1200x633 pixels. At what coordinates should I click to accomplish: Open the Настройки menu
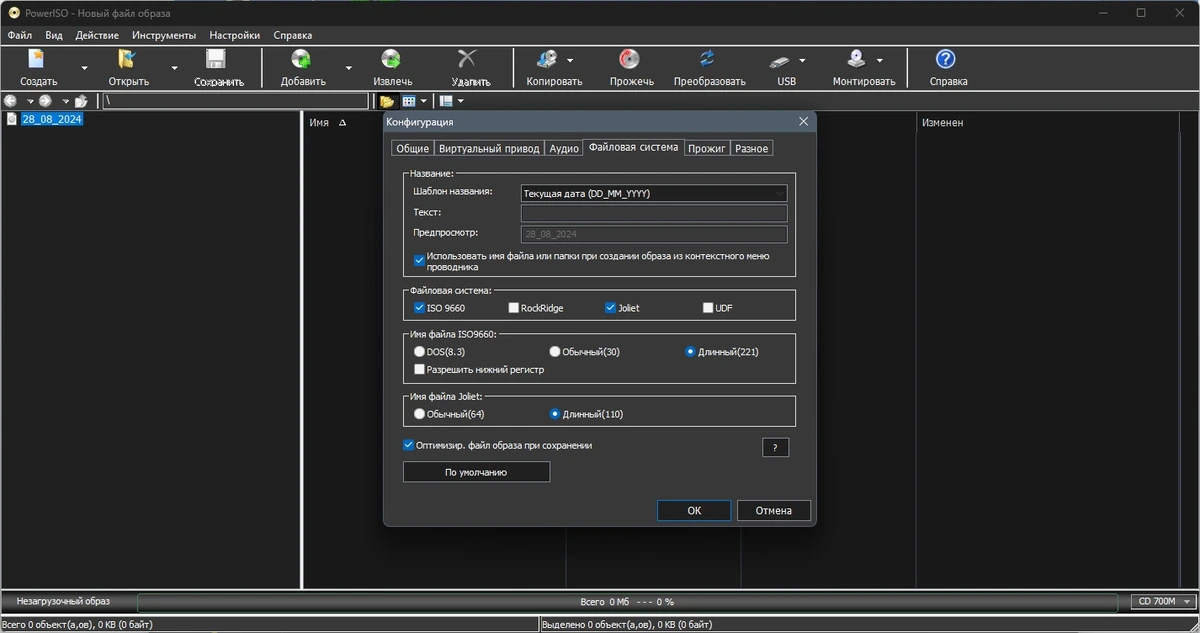click(235, 35)
